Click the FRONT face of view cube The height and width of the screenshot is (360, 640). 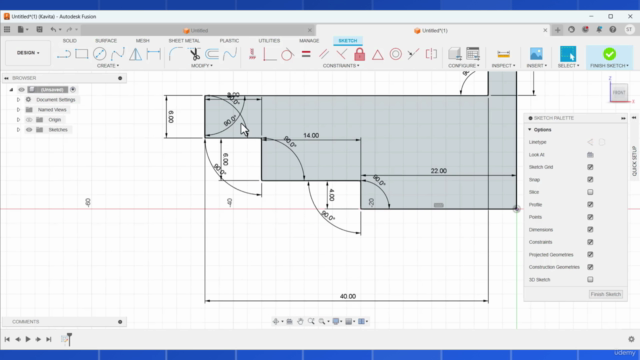point(619,92)
